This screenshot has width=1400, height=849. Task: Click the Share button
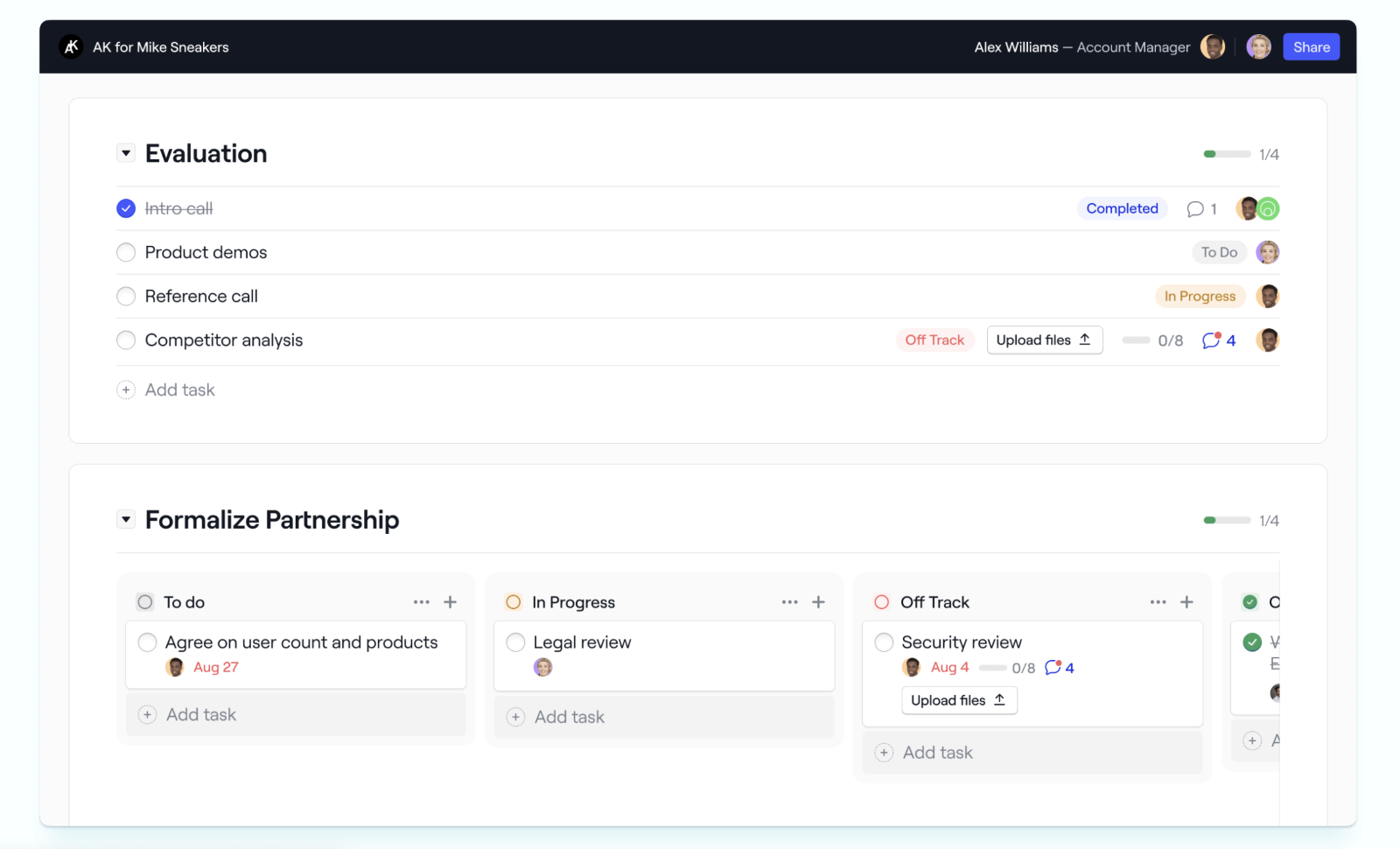point(1312,47)
